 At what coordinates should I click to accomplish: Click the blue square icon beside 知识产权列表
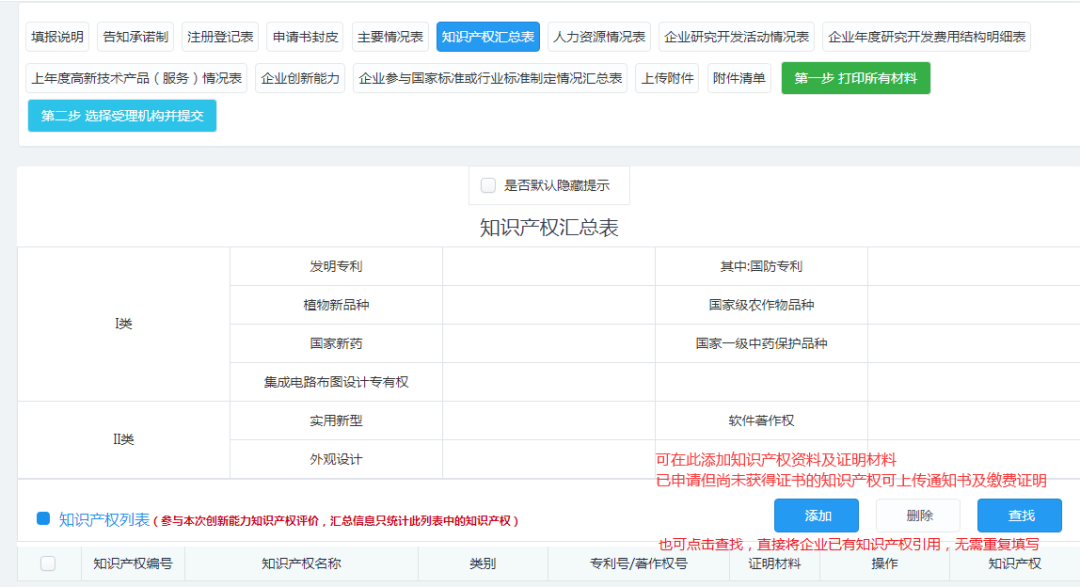point(43,518)
